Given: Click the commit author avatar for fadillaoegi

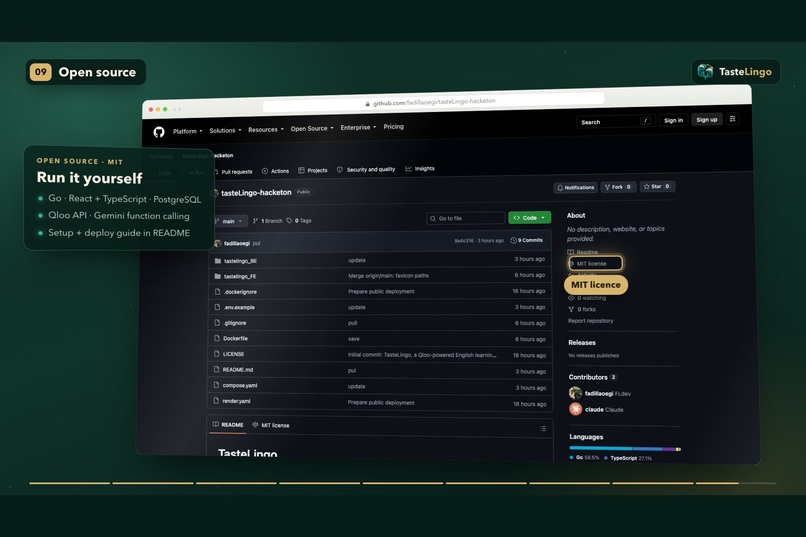Looking at the screenshot, I should [218, 244].
